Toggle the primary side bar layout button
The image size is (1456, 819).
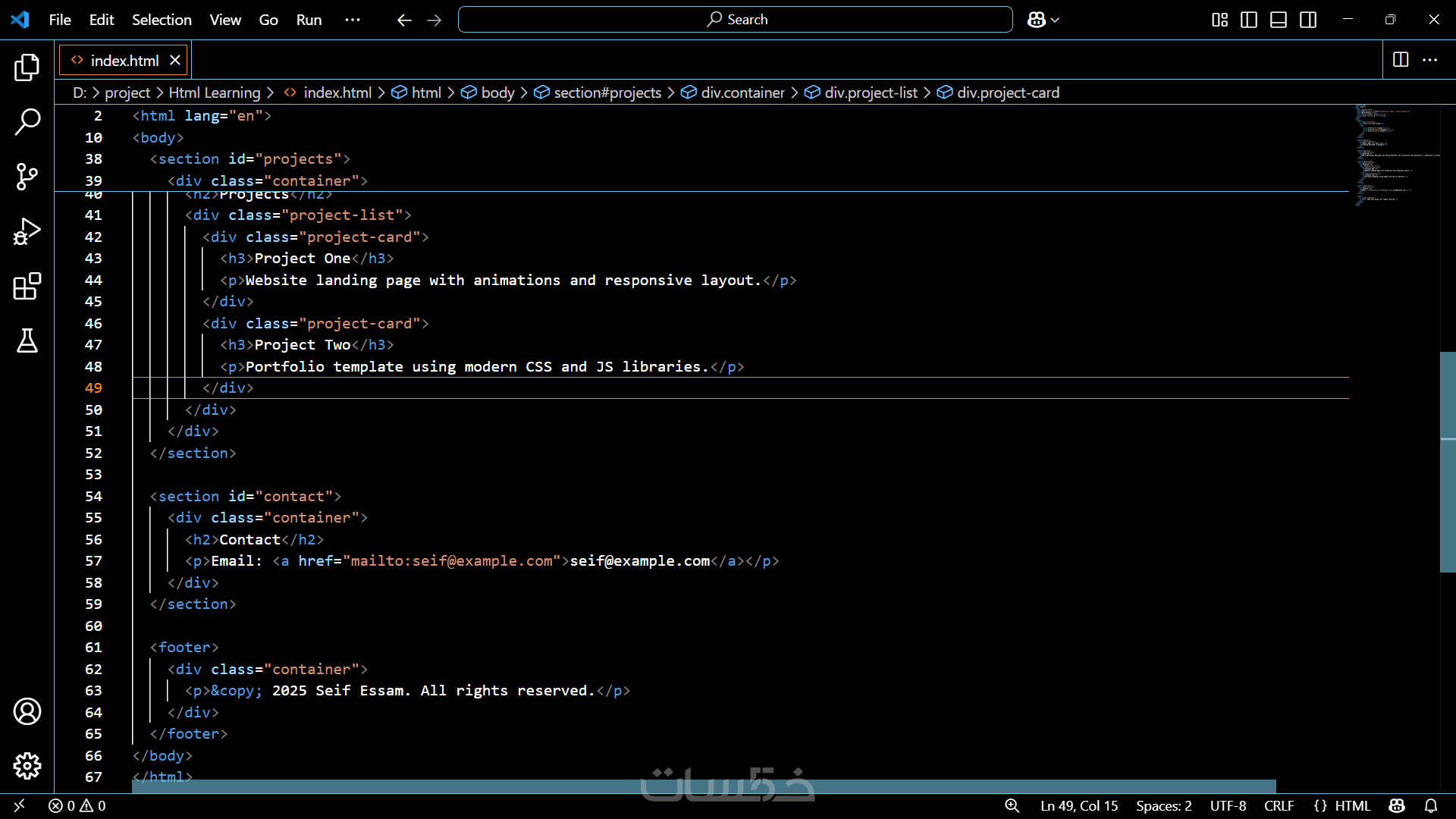1249,20
